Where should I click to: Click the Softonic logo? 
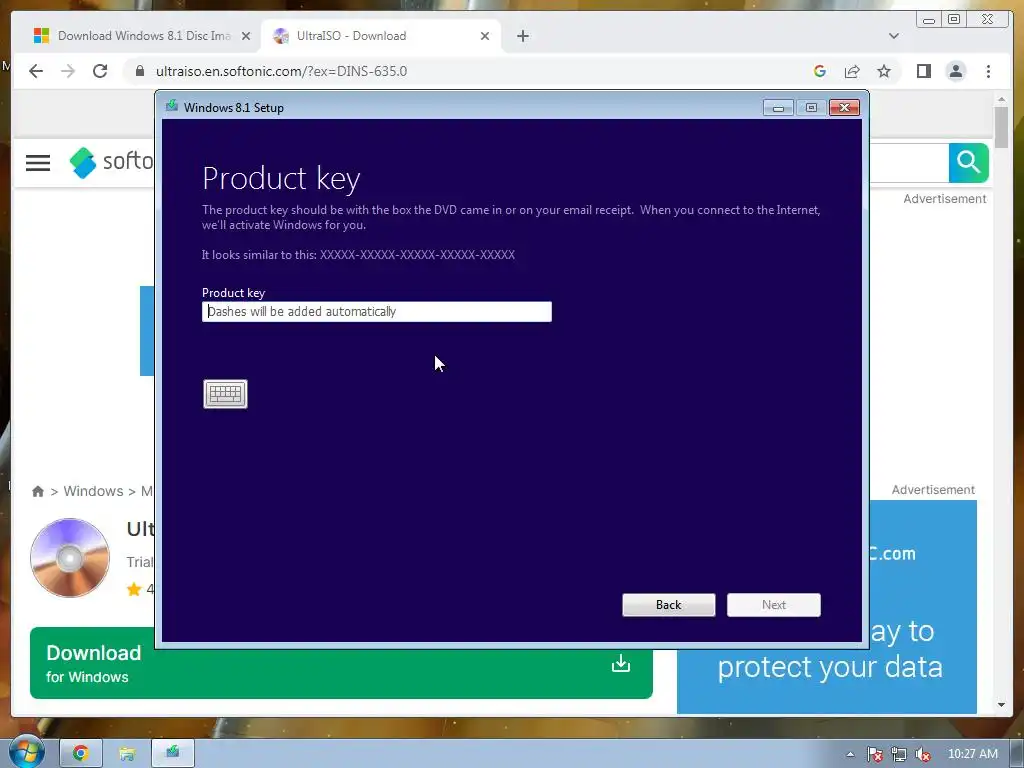[111, 162]
